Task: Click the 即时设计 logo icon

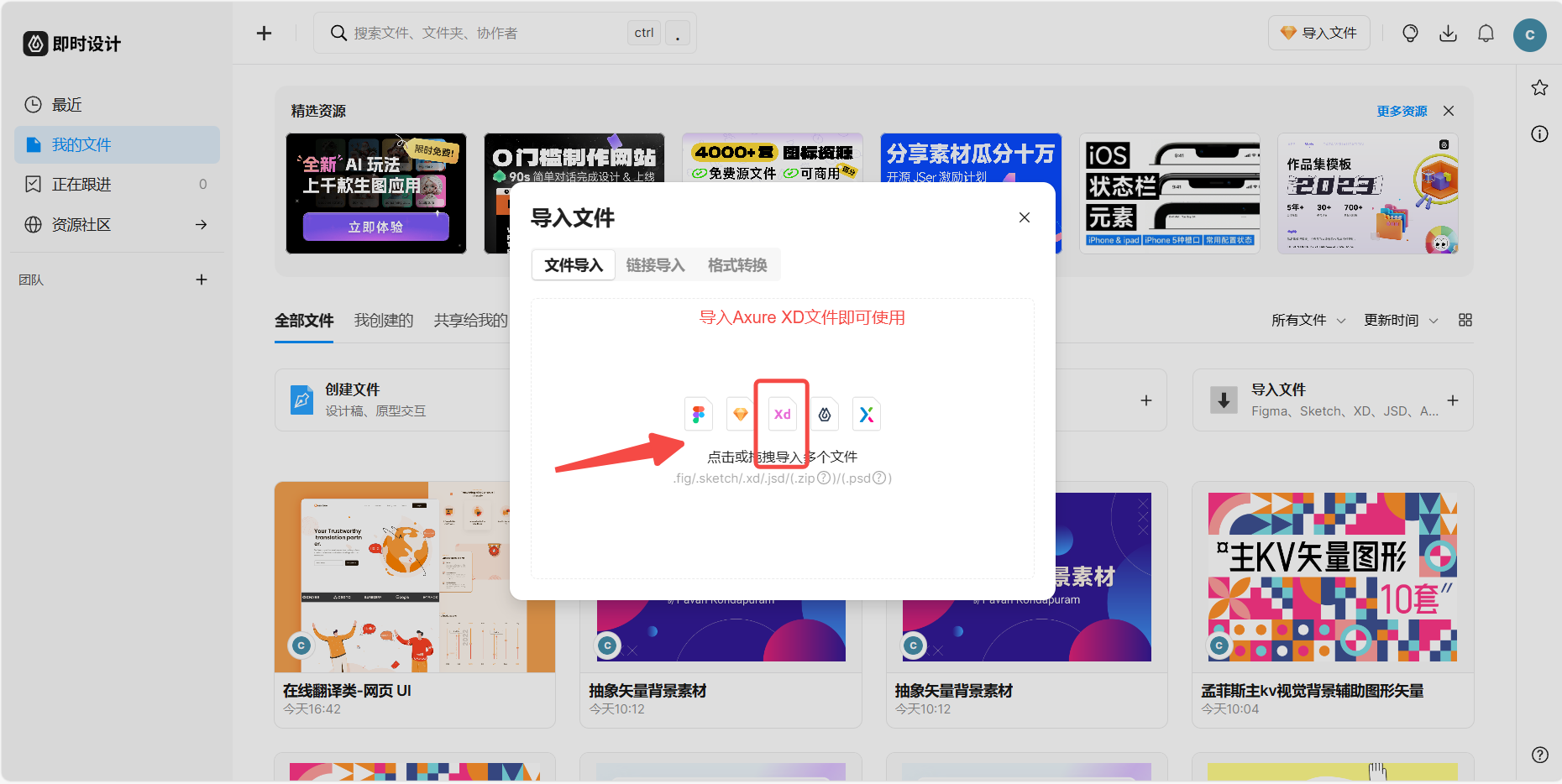Action: (x=35, y=44)
